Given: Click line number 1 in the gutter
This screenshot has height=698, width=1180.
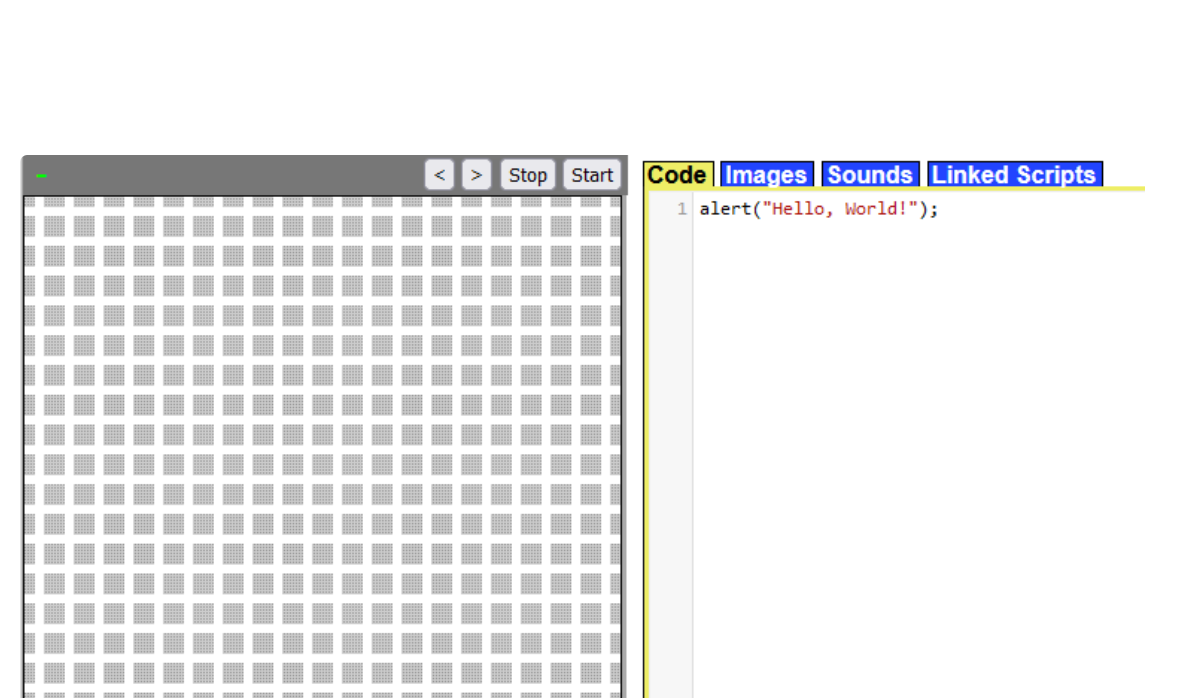Looking at the screenshot, I should [x=682, y=209].
